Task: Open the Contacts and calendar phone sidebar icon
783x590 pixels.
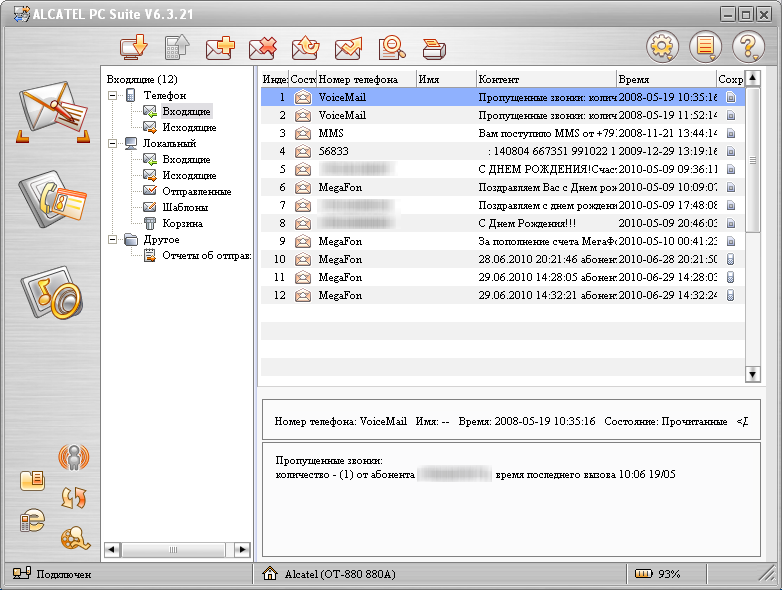Action: pyautogui.click(x=52, y=199)
